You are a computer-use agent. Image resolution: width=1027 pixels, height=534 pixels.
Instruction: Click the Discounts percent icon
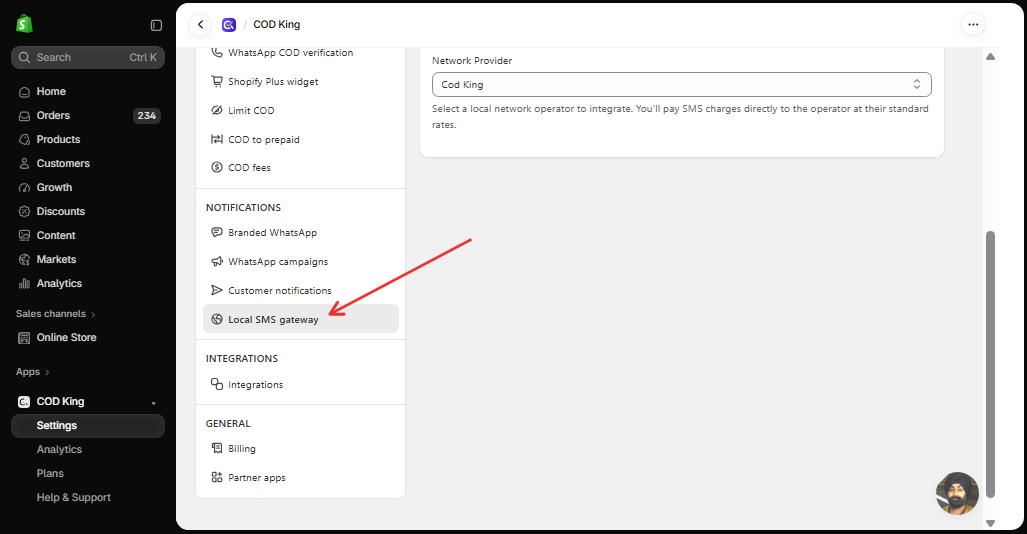(x=24, y=212)
